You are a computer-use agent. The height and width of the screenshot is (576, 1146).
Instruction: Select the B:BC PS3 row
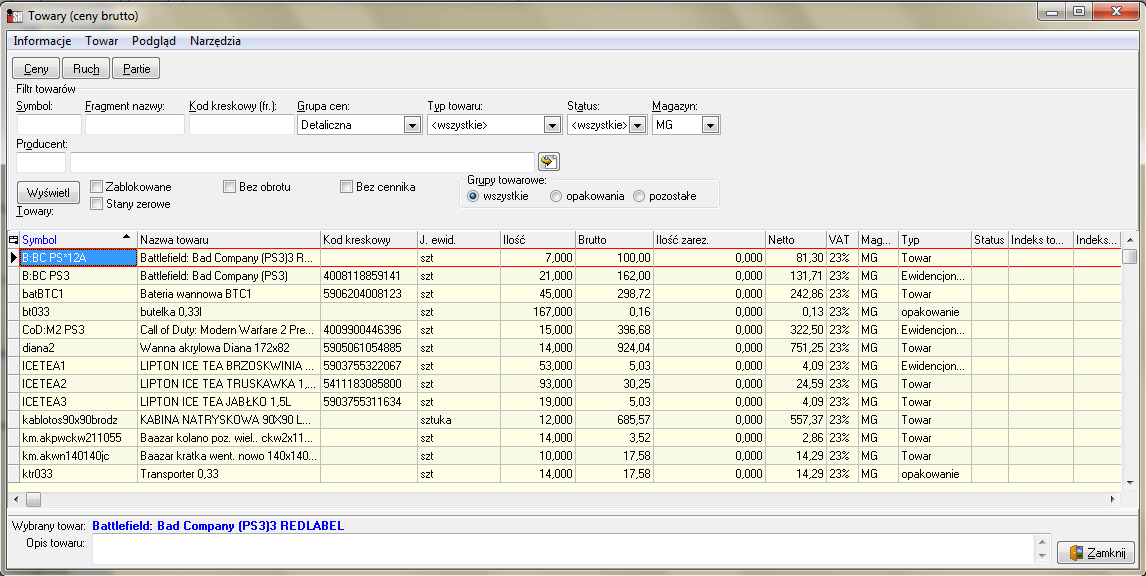coord(563,276)
